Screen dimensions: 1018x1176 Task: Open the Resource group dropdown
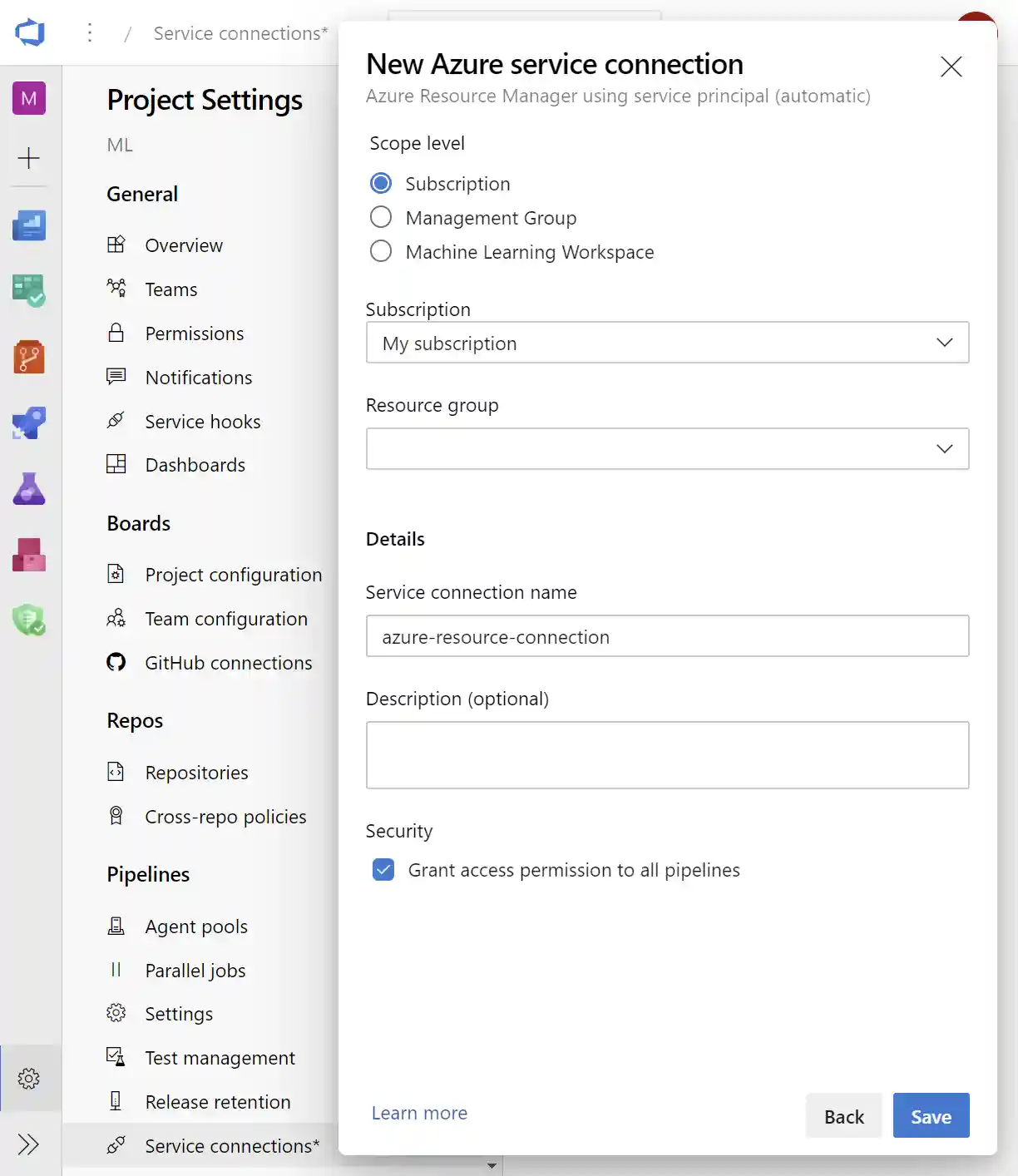coord(944,448)
